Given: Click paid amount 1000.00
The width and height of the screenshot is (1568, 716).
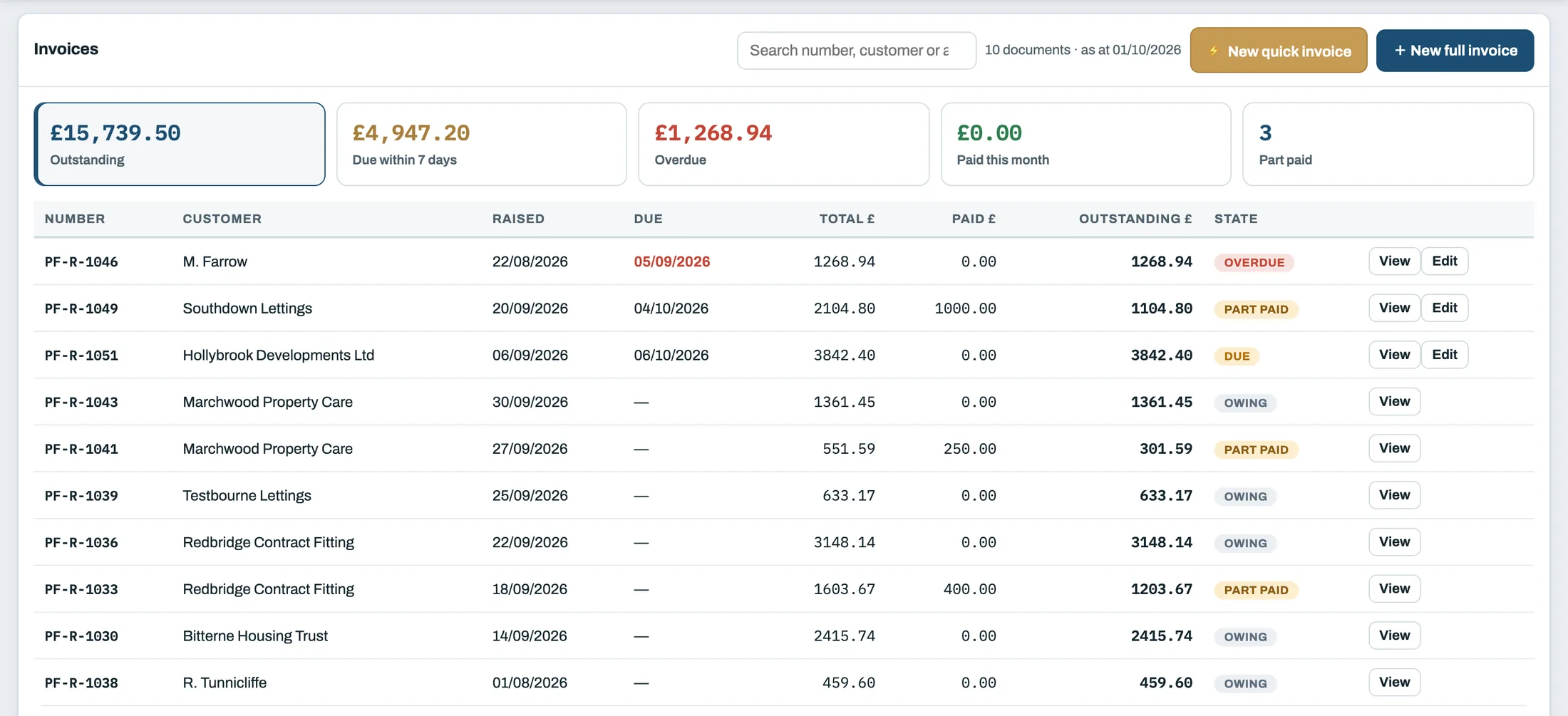Looking at the screenshot, I should coord(965,308).
